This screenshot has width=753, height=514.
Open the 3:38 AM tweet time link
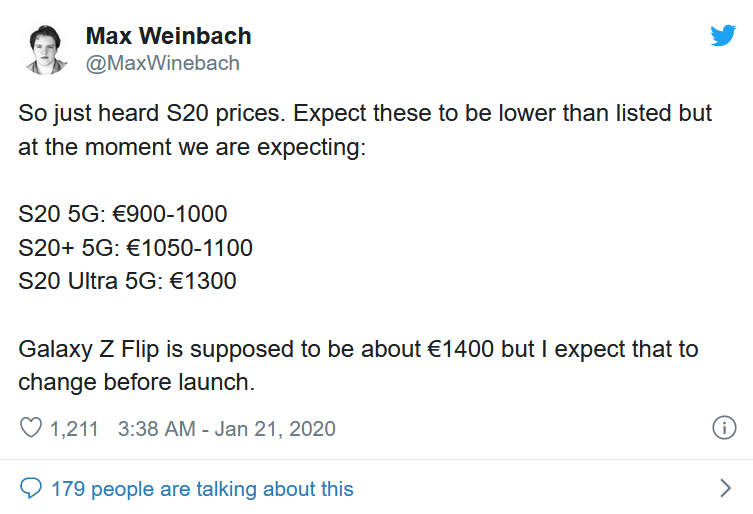(x=156, y=429)
